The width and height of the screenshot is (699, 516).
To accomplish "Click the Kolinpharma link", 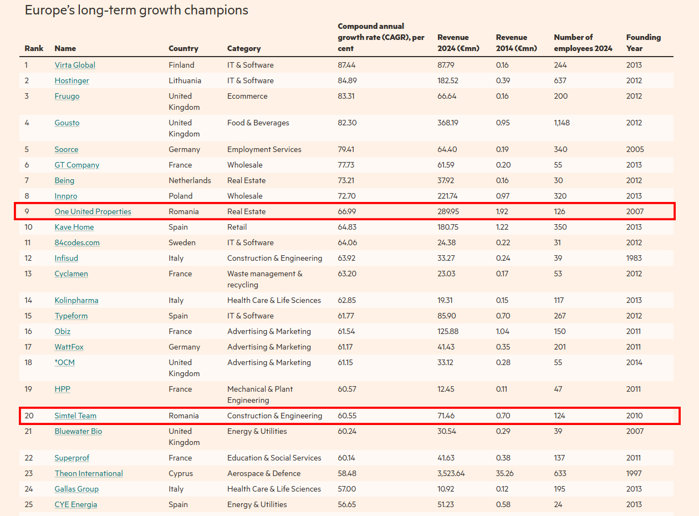I will coord(77,300).
